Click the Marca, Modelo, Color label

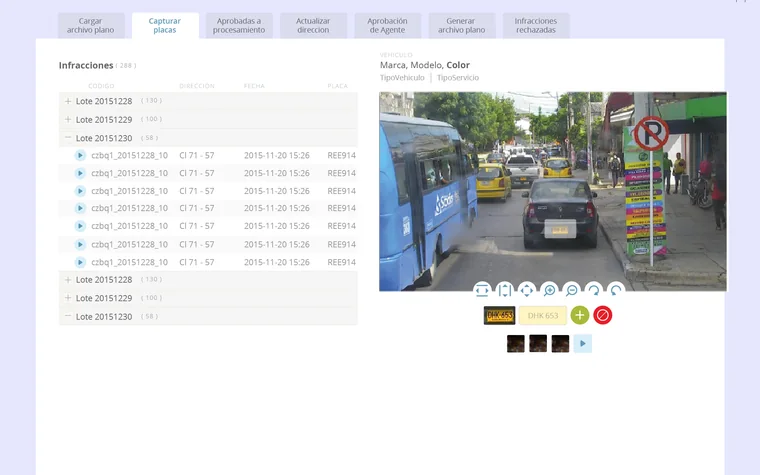coord(425,65)
